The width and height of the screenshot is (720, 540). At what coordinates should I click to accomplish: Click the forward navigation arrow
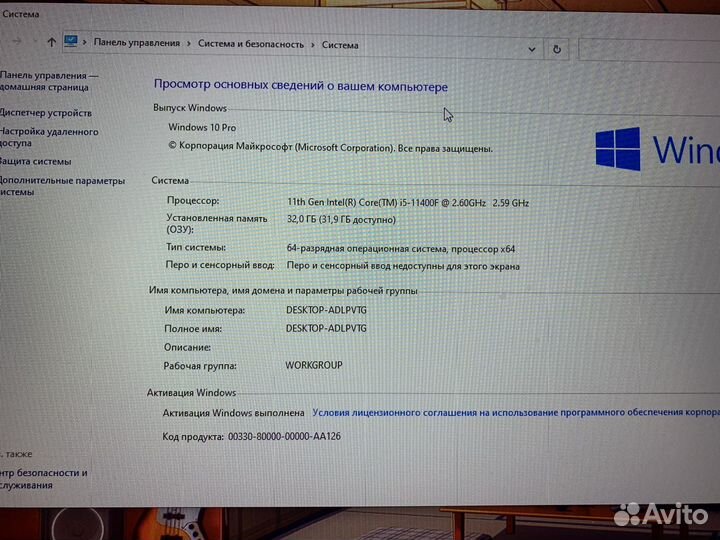[17, 41]
